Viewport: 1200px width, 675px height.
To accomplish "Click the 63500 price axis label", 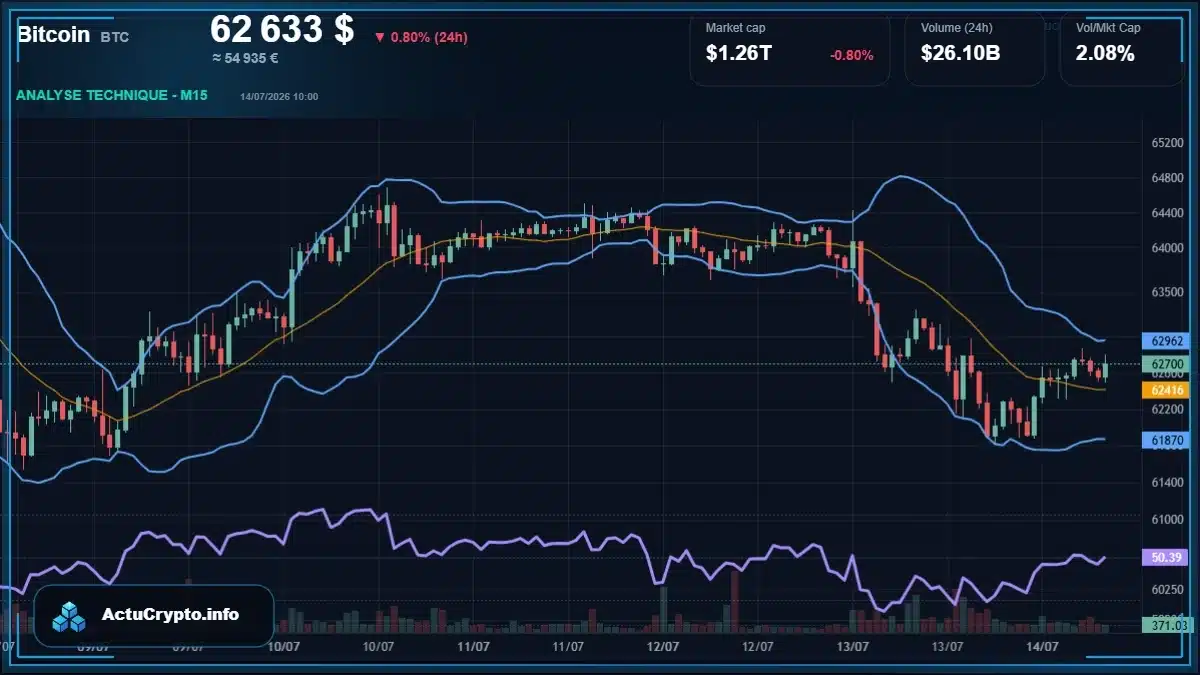I will (1167, 292).
